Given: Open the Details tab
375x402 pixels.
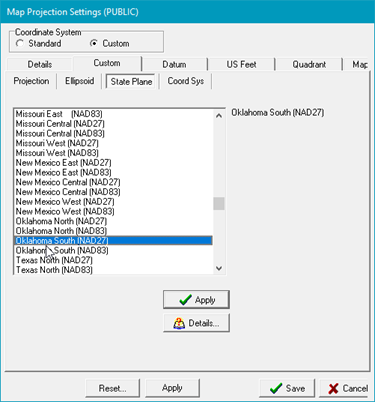Looking at the screenshot, I should tap(40, 64).
